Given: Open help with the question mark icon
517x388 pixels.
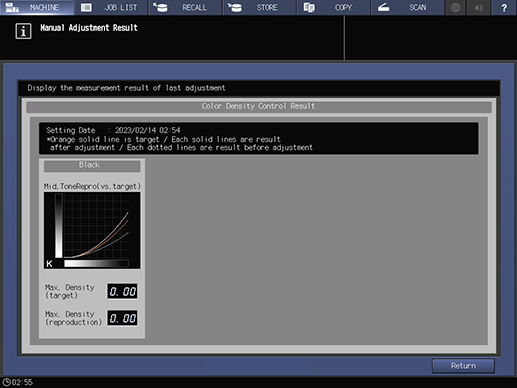Looking at the screenshot, I should click(504, 7).
